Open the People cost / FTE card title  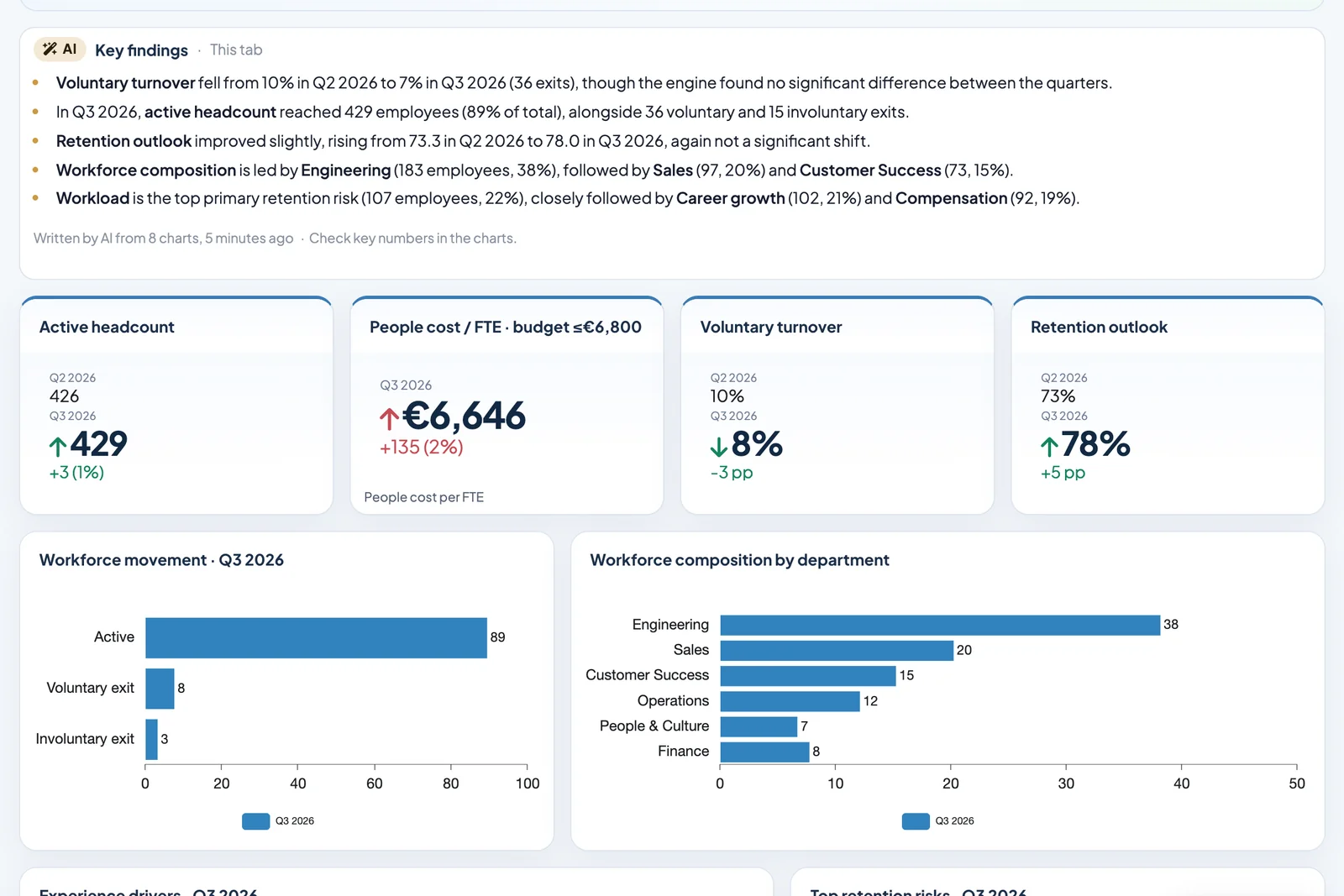click(x=506, y=327)
